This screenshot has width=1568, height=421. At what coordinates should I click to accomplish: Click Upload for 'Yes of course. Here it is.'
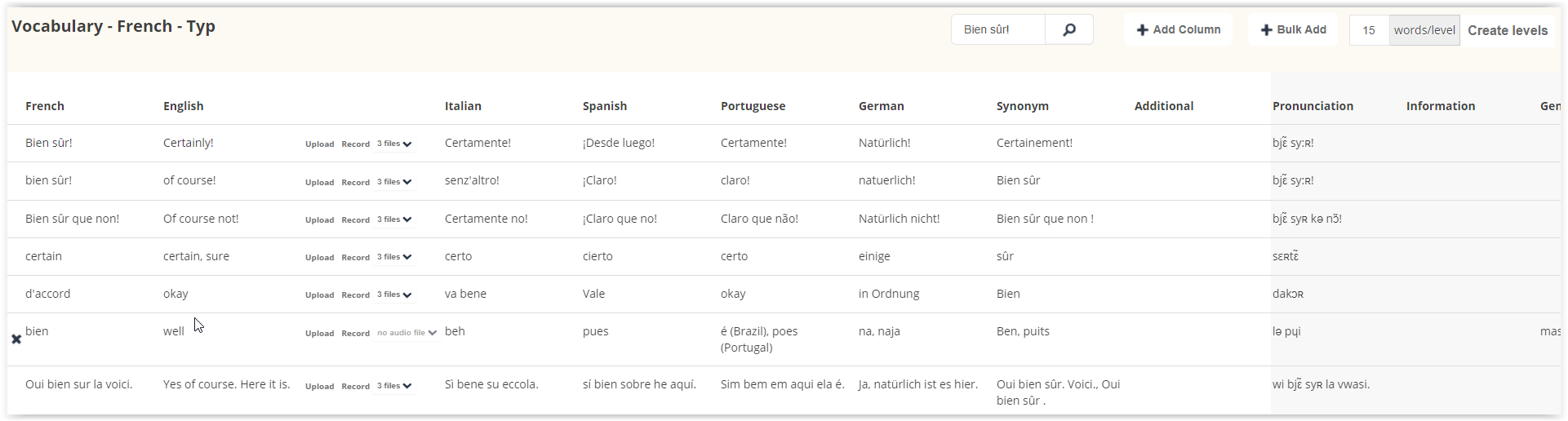pyautogui.click(x=319, y=386)
